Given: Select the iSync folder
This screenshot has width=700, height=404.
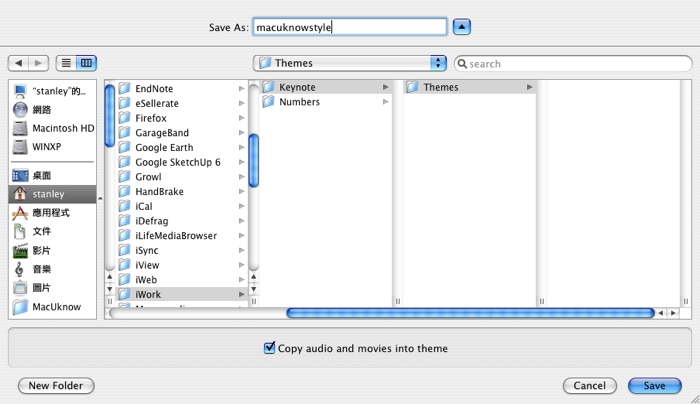Looking at the screenshot, I should coord(182,250).
